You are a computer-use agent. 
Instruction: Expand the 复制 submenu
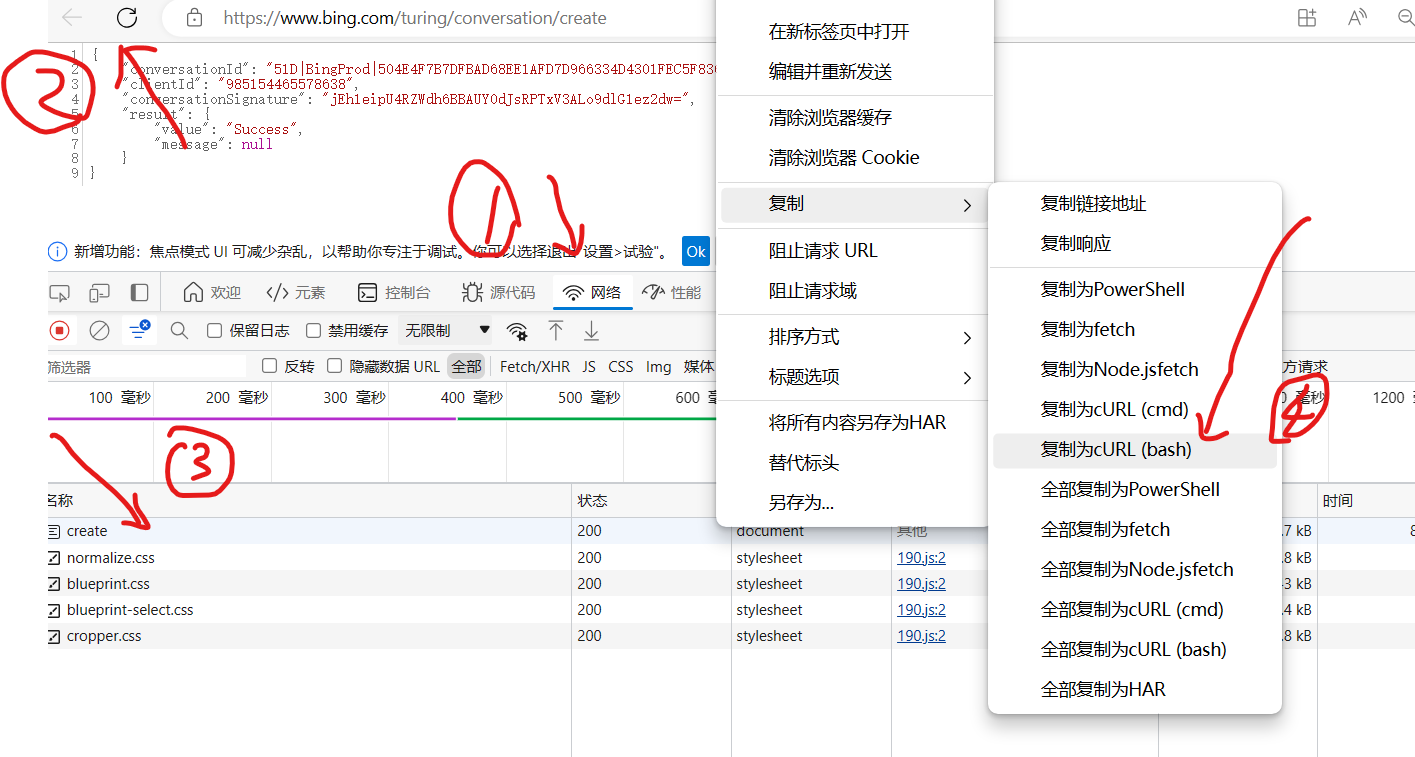tap(855, 204)
